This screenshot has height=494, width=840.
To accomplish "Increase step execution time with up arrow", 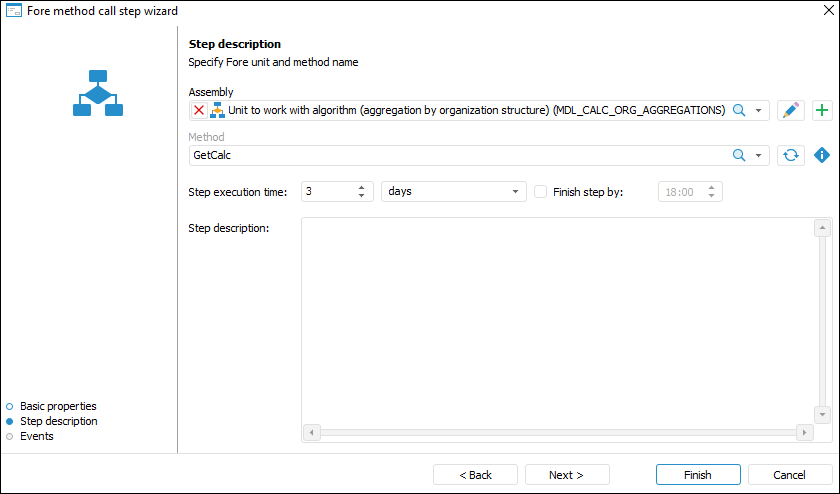I will click(x=361, y=187).
